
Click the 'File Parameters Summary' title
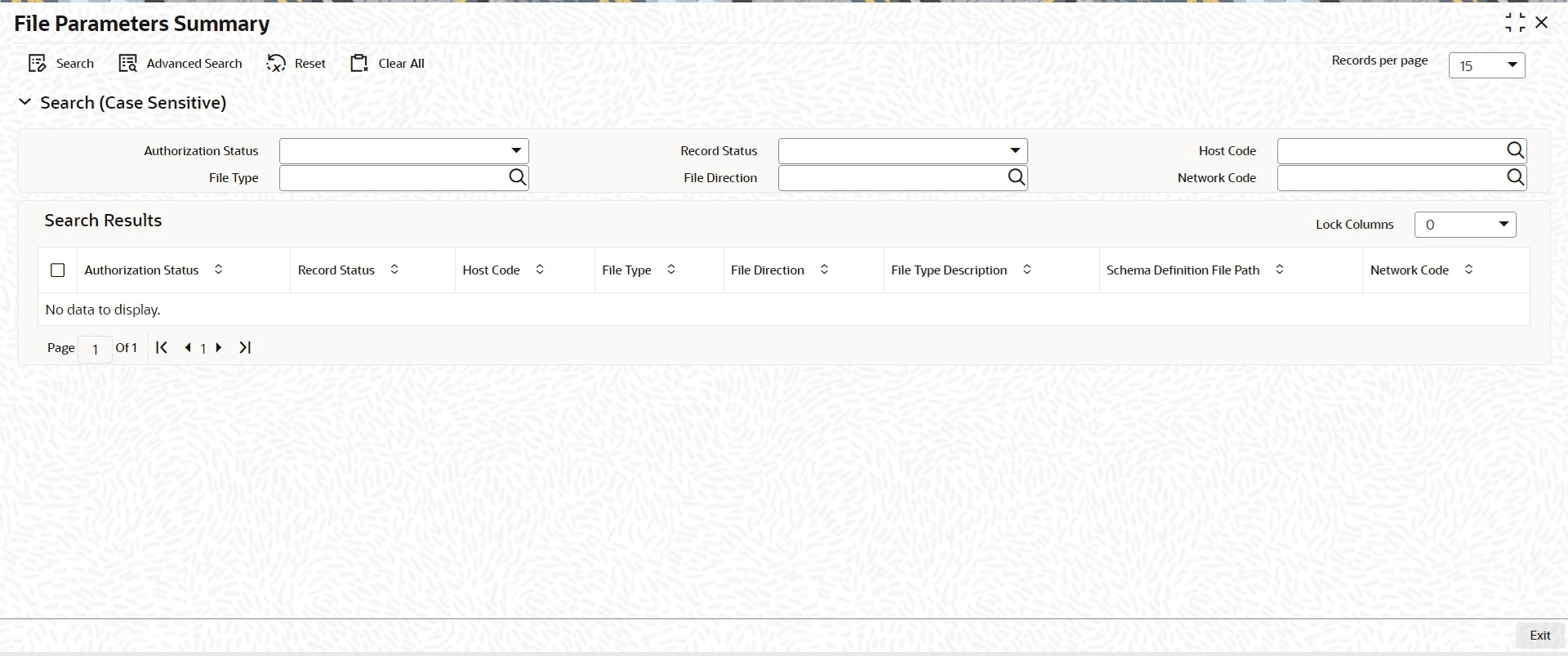pos(142,24)
